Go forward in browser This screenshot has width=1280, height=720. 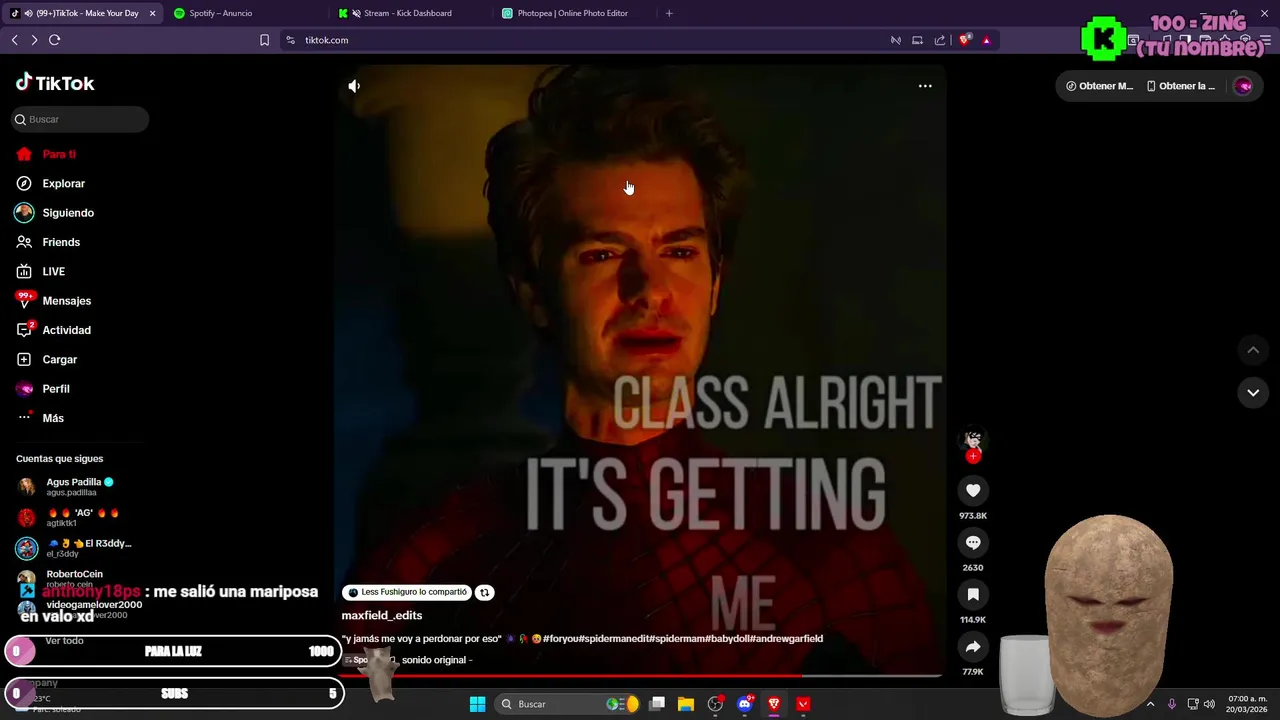34,40
